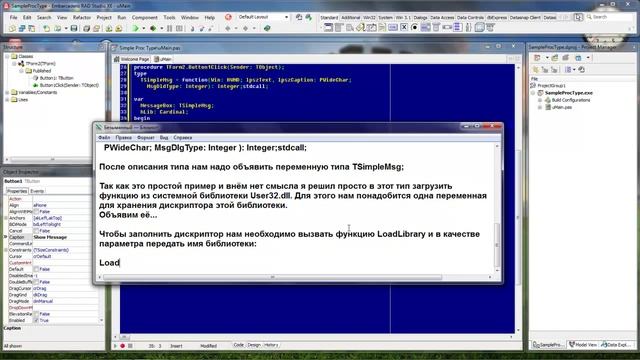This screenshot has width=640, height=360.
Task: Toggle the AlignWithMargins False checkbox
Action: pyautogui.click(x=36, y=211)
